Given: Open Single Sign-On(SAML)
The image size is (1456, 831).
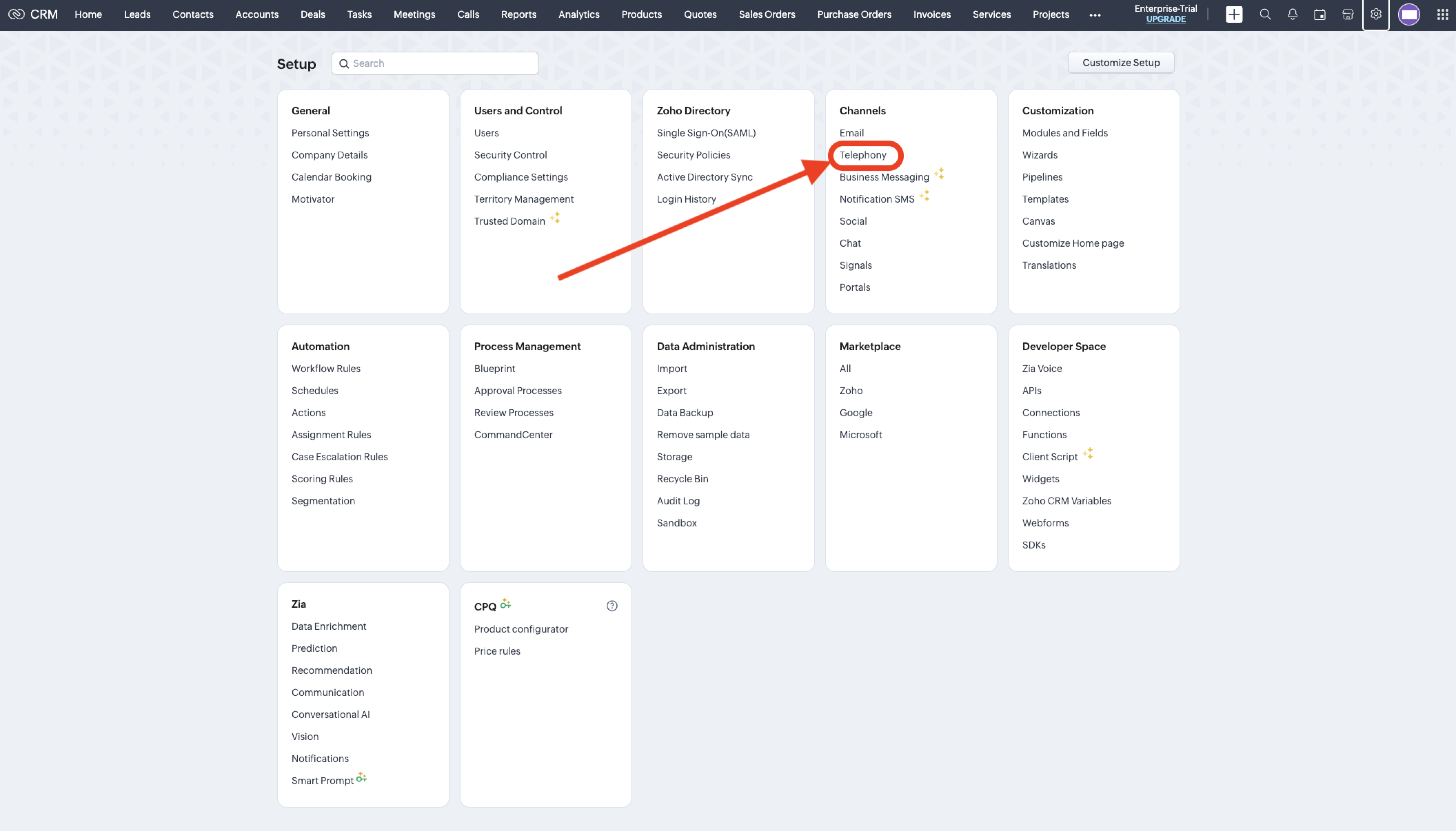Looking at the screenshot, I should coord(706,132).
